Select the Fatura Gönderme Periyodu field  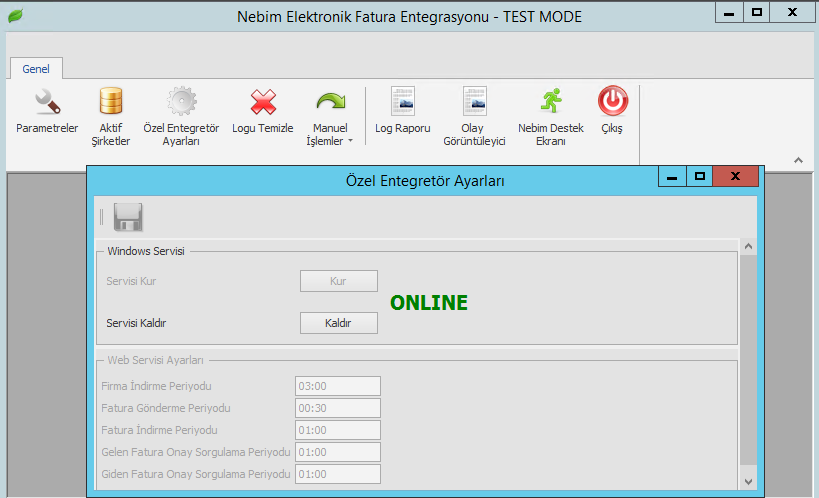click(x=338, y=408)
